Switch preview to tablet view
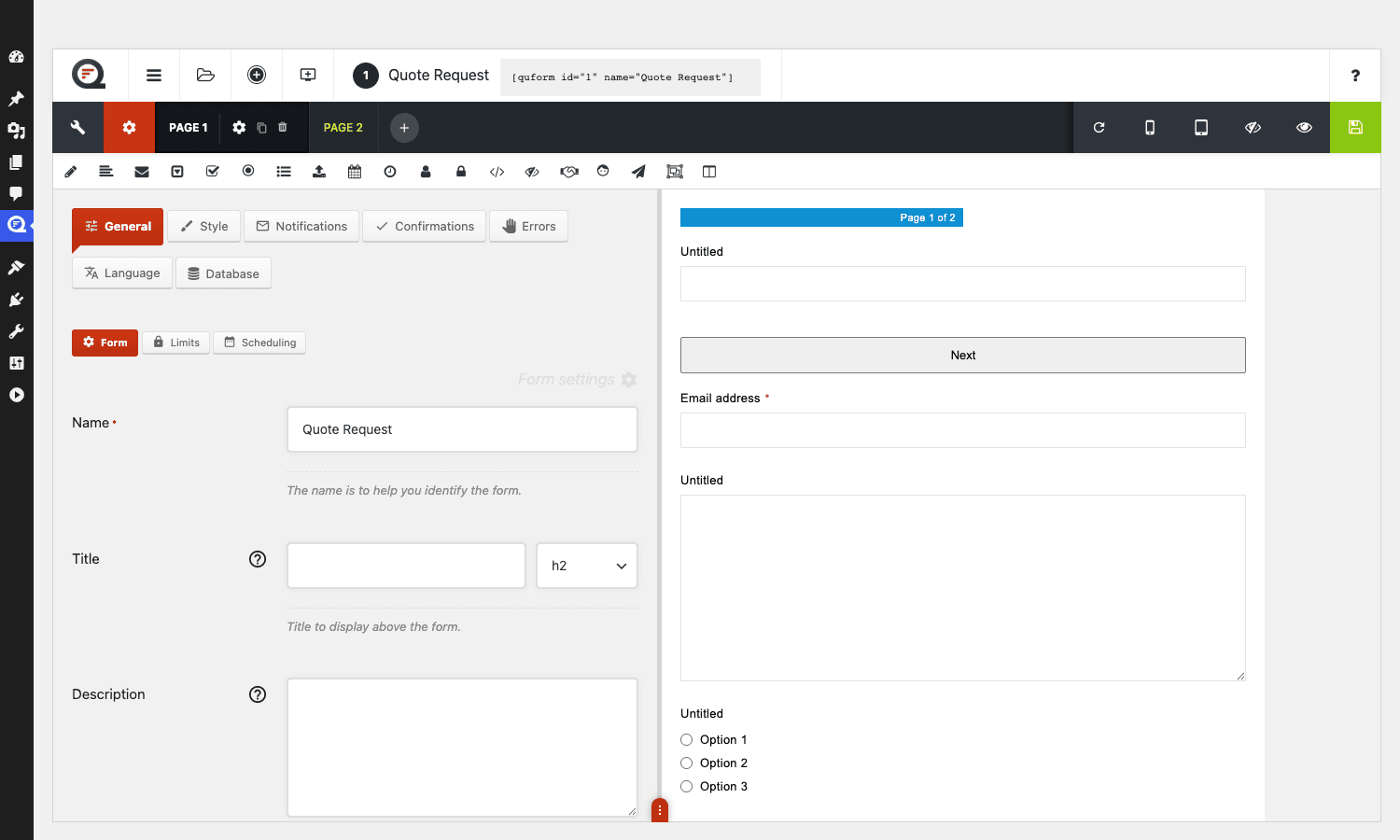 [1201, 128]
